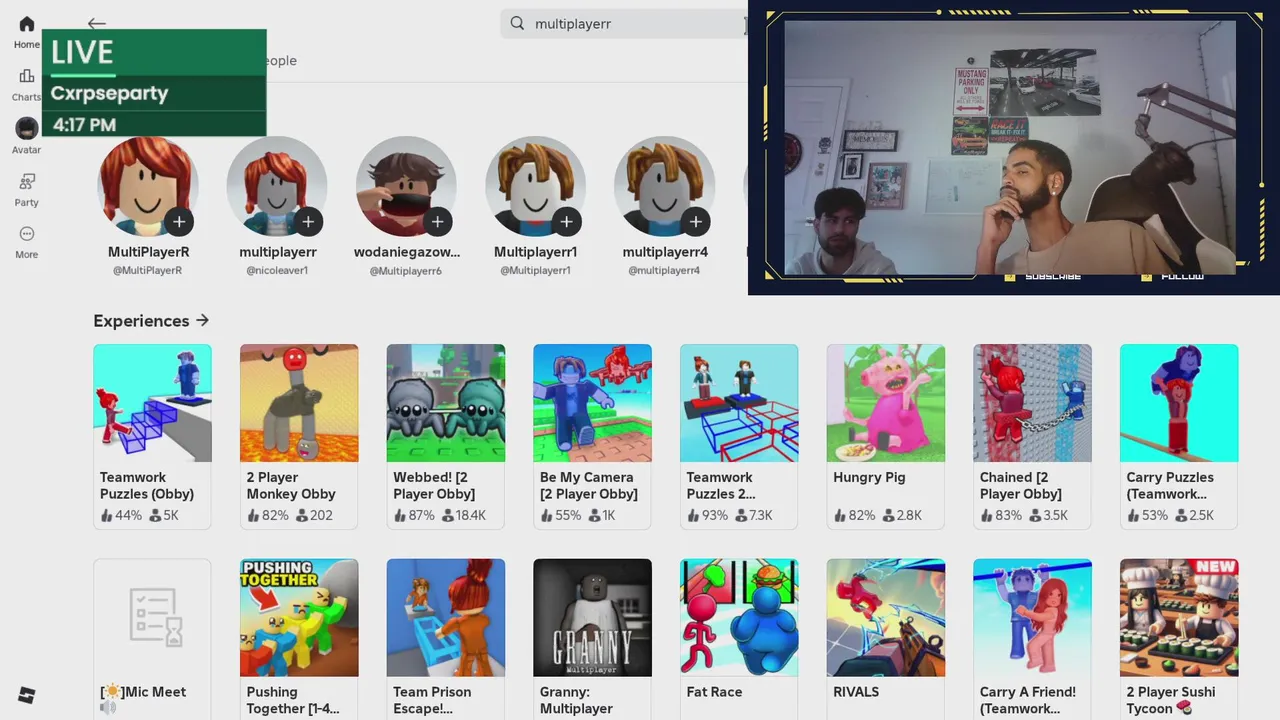Open Hungry Pig experience thumbnail

[x=886, y=403]
